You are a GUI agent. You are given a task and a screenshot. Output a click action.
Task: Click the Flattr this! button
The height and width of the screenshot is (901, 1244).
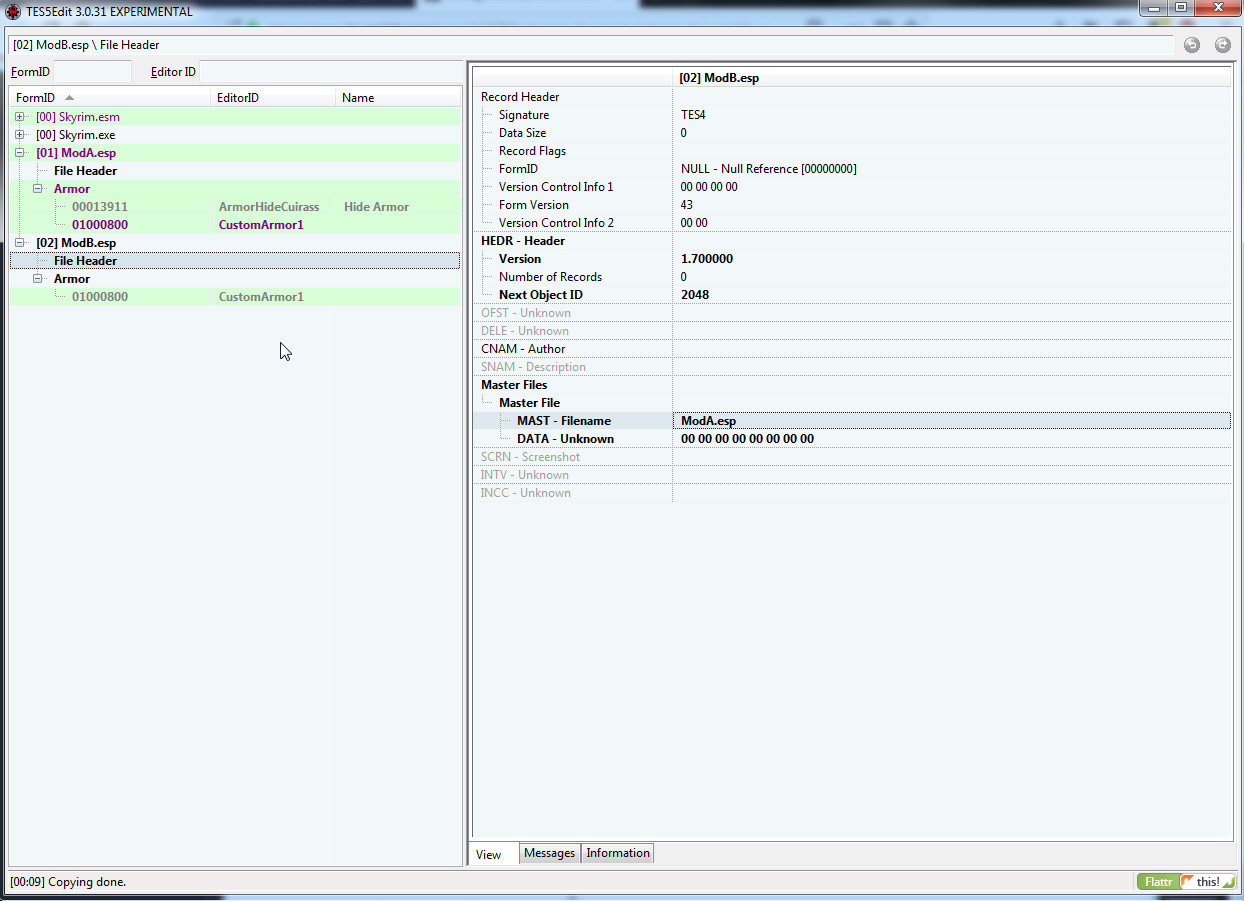pyautogui.click(x=1186, y=882)
